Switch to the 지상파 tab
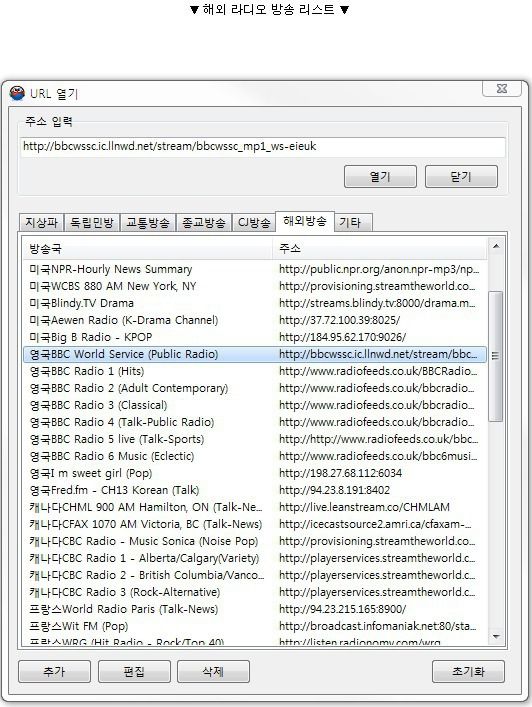The width and height of the screenshot is (532, 707). [x=41, y=222]
